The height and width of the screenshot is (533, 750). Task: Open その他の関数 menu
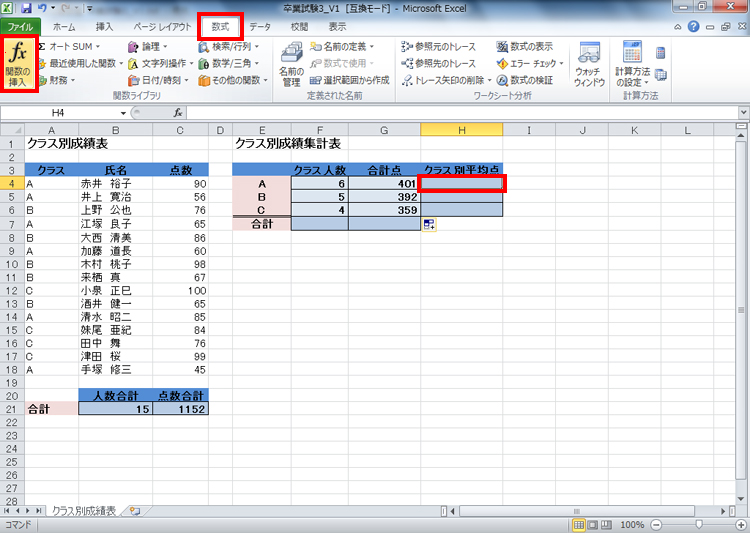pos(233,80)
